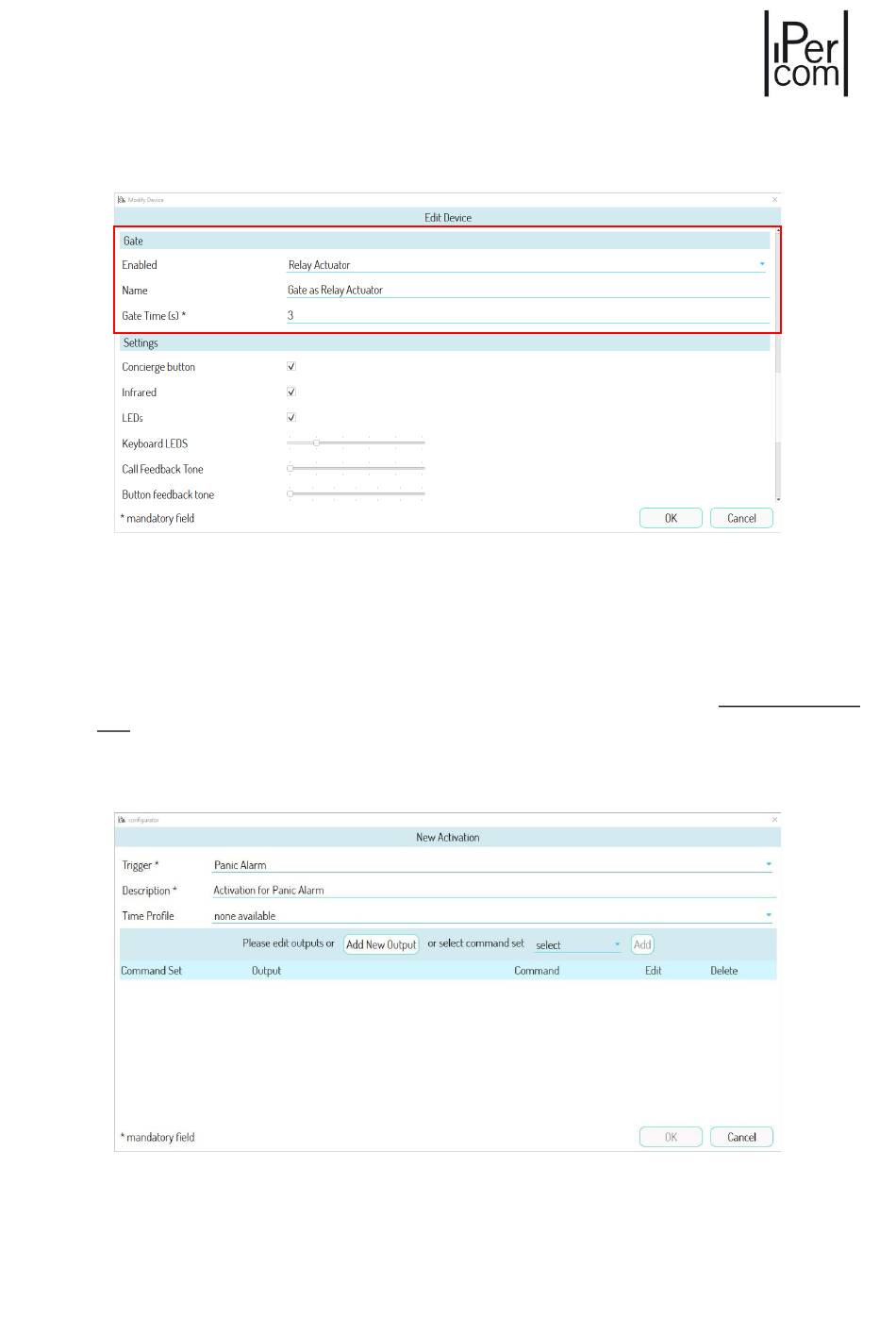Open the Enabled Relay Actuator dropdown
896x1318 pixels.
pos(528,265)
